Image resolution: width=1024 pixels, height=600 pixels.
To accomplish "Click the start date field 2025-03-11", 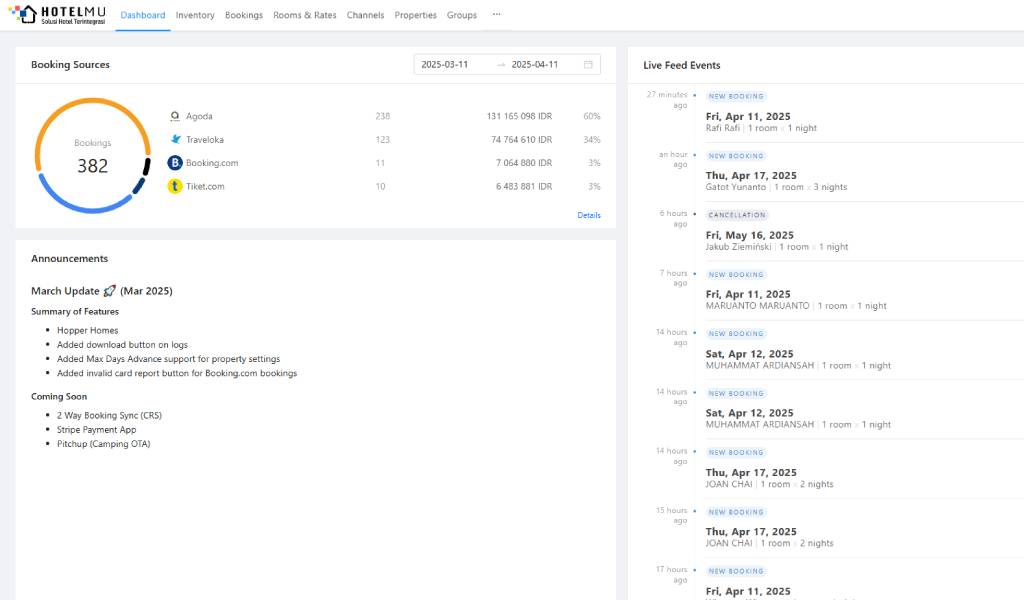I will 446,65.
